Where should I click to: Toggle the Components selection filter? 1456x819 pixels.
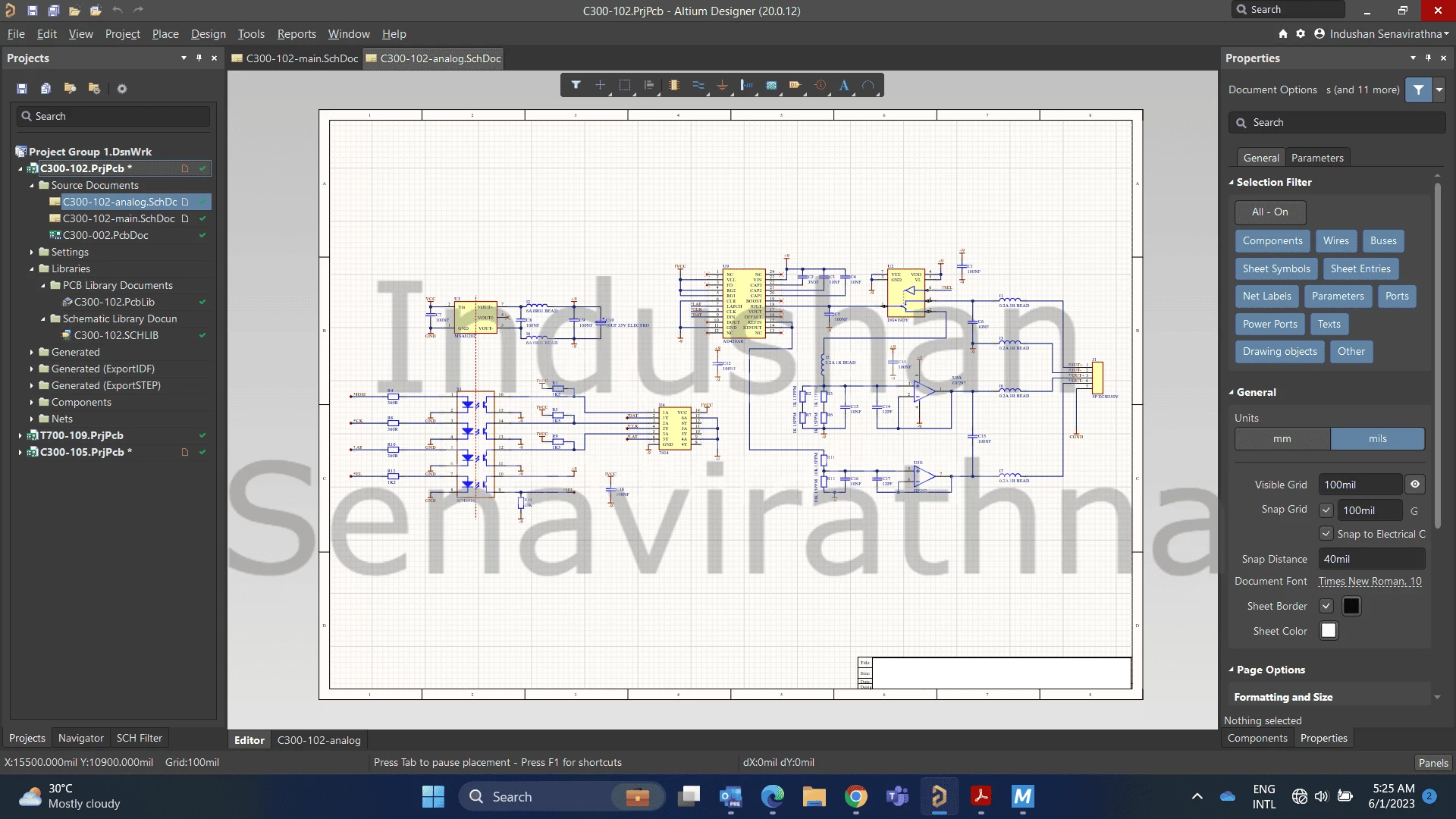[x=1272, y=241]
